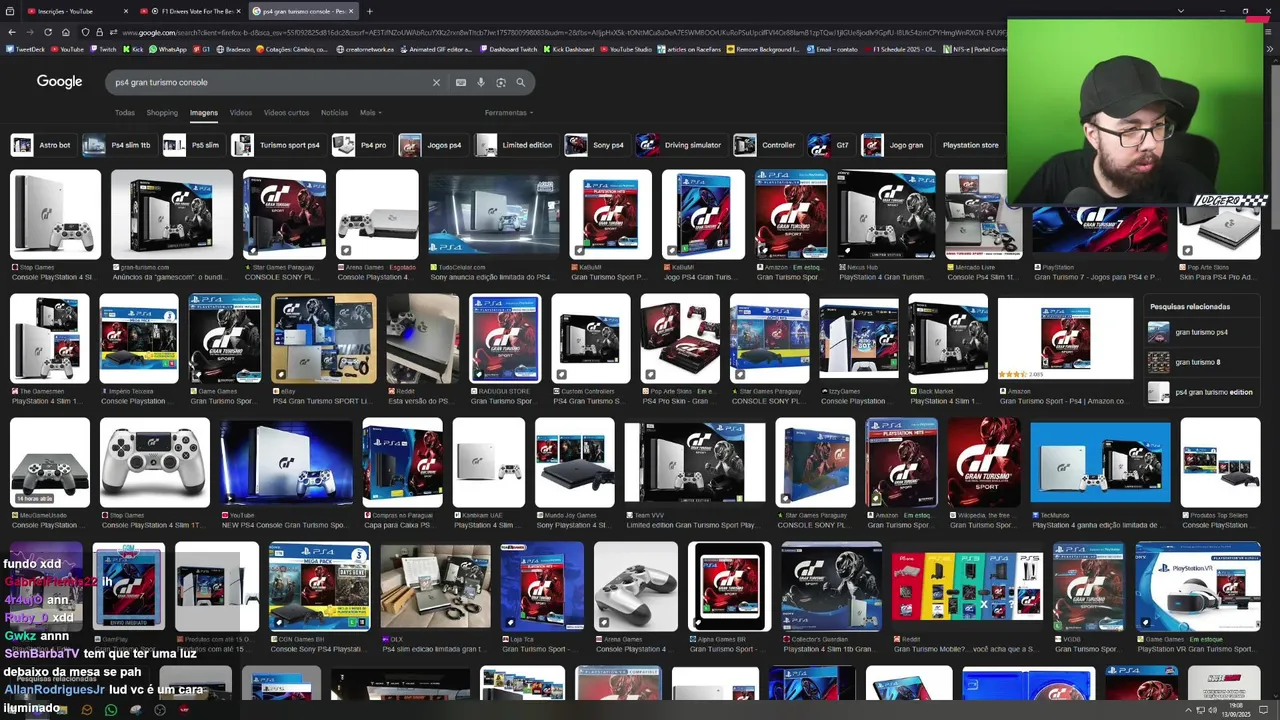The width and height of the screenshot is (1280, 720).
Task: Open the Kick Dashboard bookmark
Action: coord(570,49)
